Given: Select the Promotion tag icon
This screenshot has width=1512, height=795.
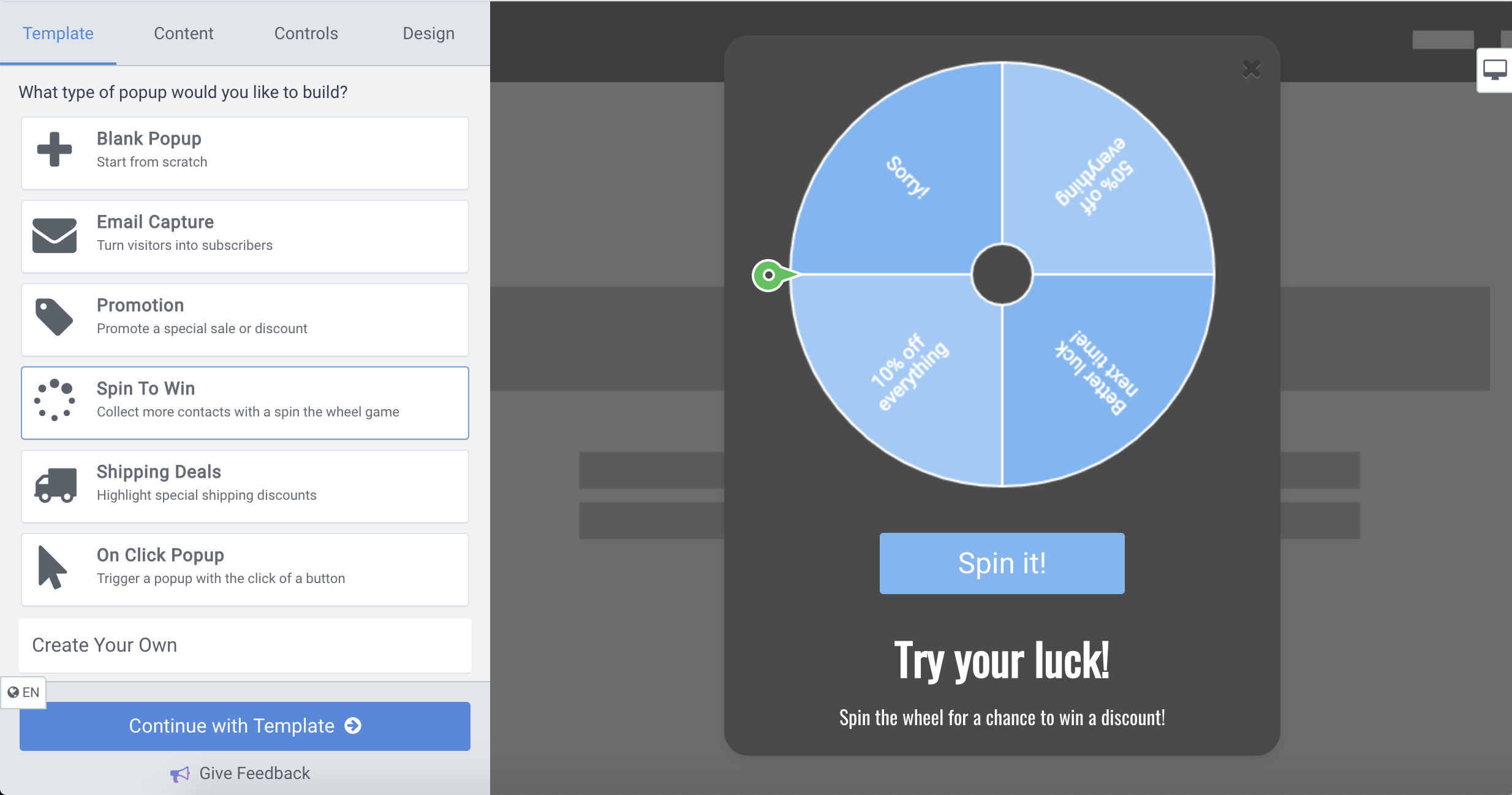Looking at the screenshot, I should click(54, 316).
